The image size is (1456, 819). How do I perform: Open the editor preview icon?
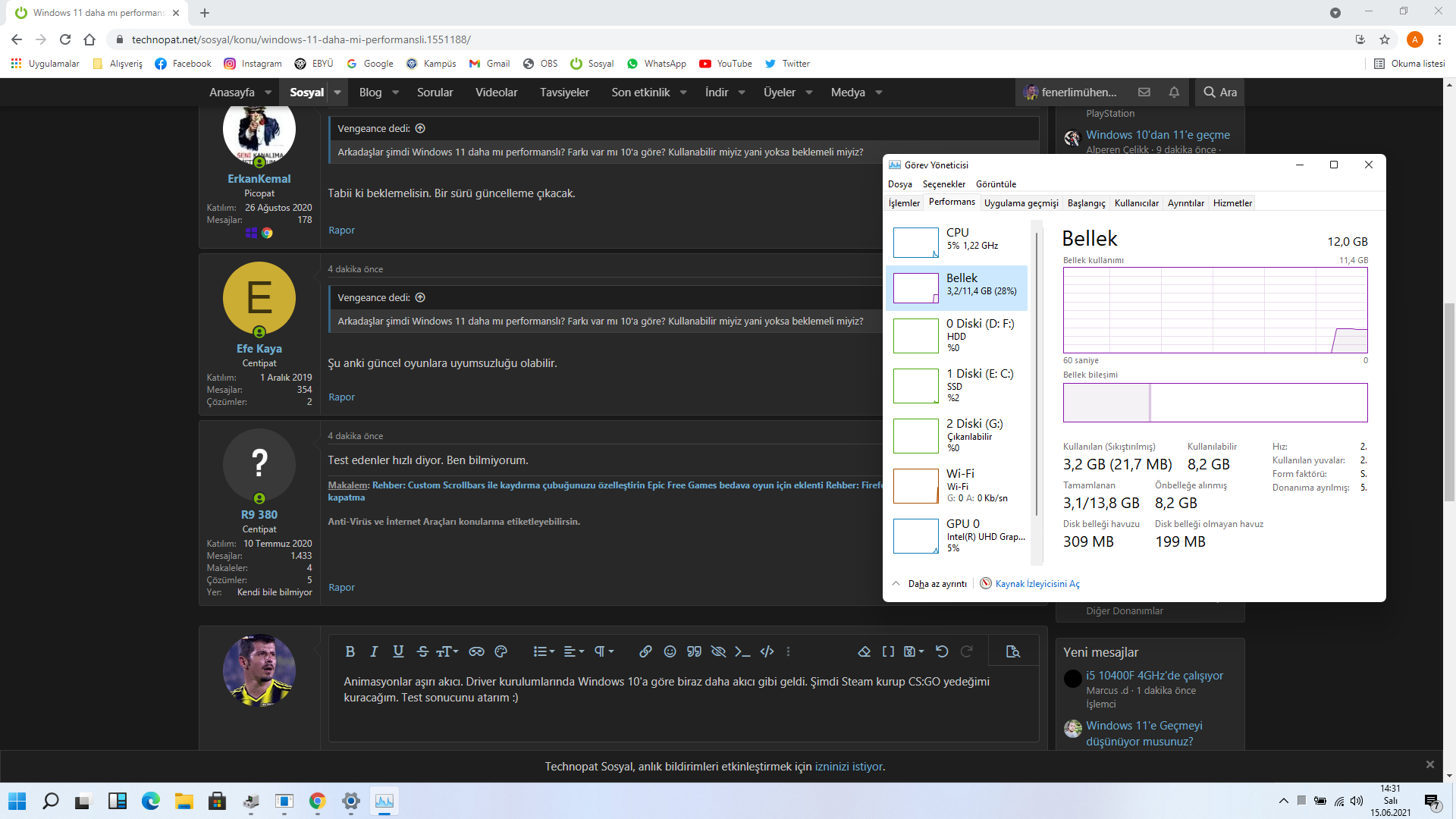1012,651
